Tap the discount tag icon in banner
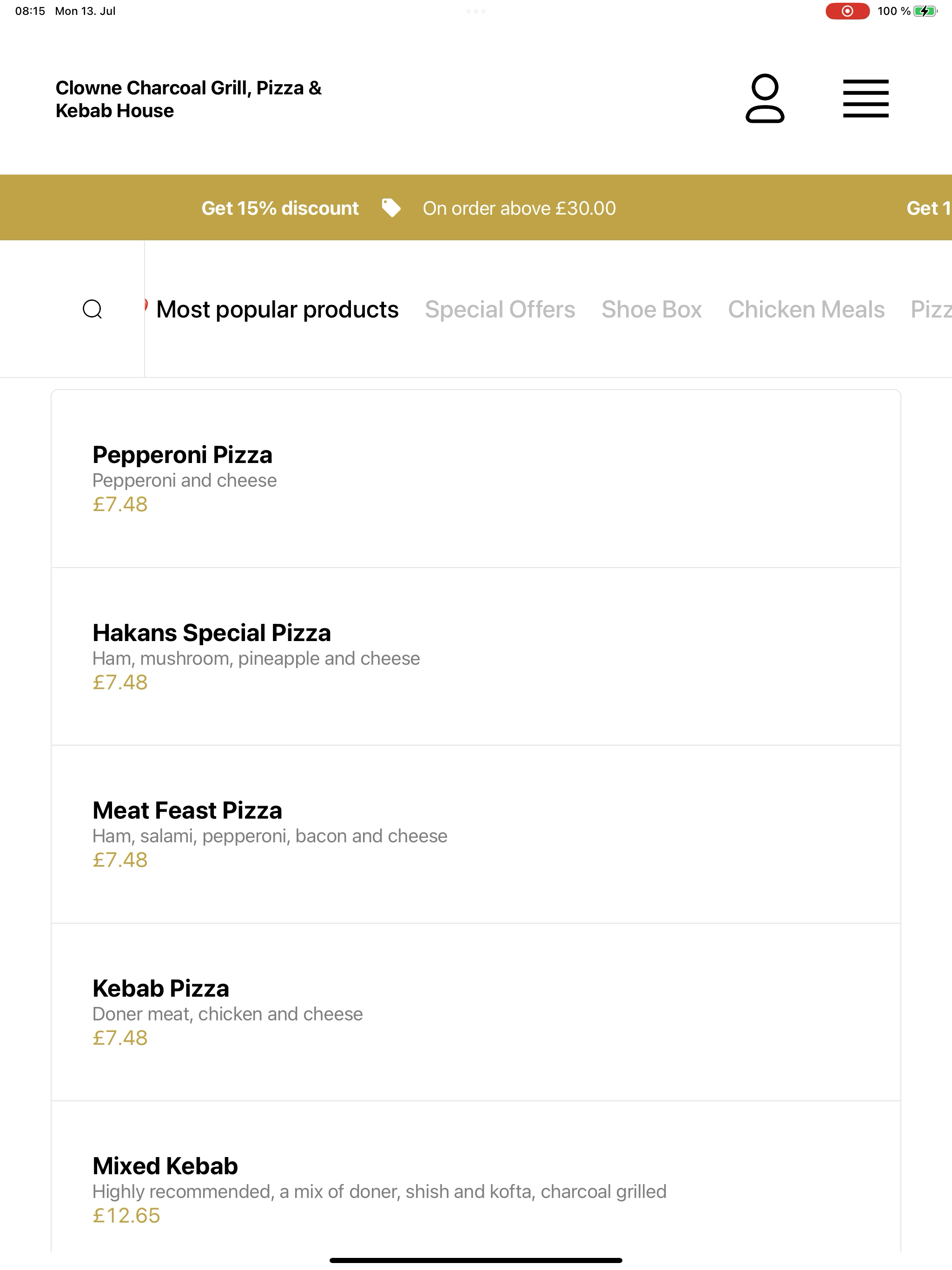This screenshot has height=1270, width=952. [391, 208]
